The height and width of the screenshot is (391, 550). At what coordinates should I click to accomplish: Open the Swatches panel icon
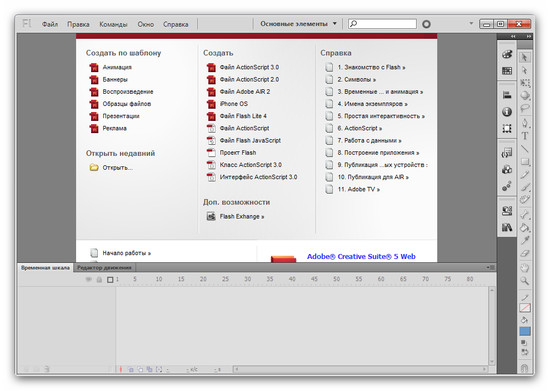[507, 71]
